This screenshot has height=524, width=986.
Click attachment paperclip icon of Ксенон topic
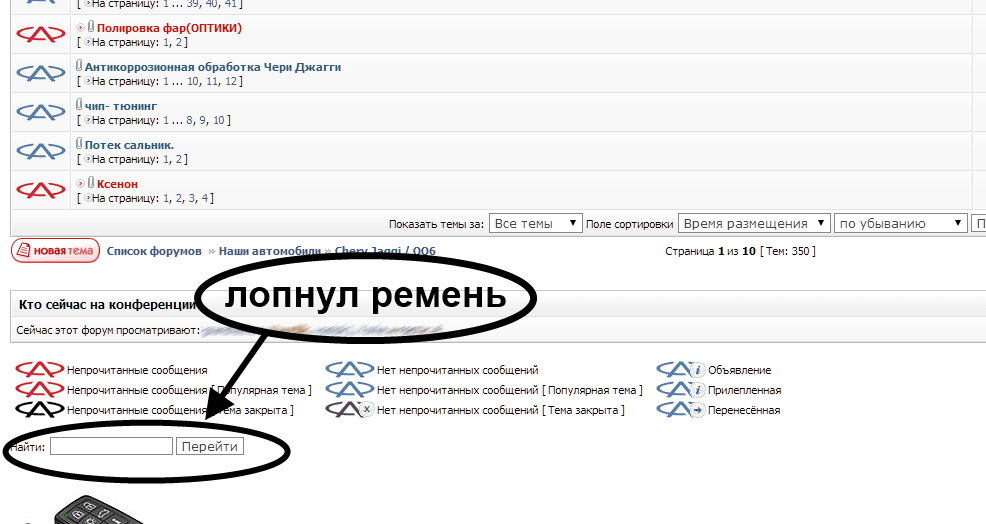91,182
